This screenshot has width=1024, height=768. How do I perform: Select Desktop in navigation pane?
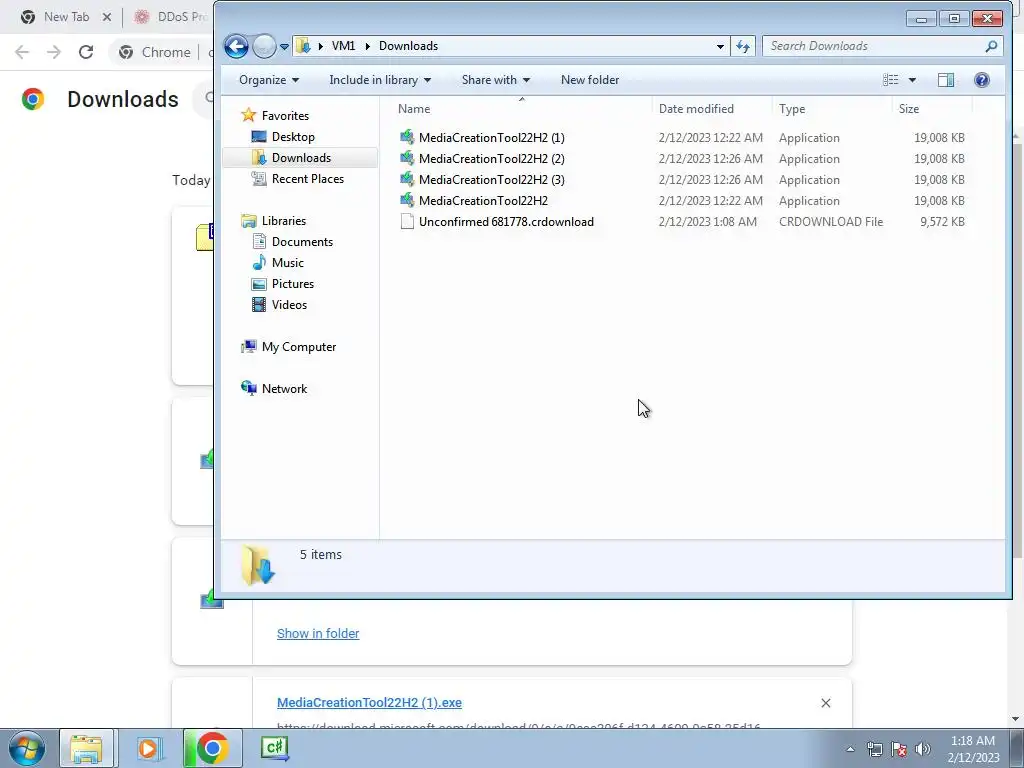pyautogui.click(x=293, y=136)
